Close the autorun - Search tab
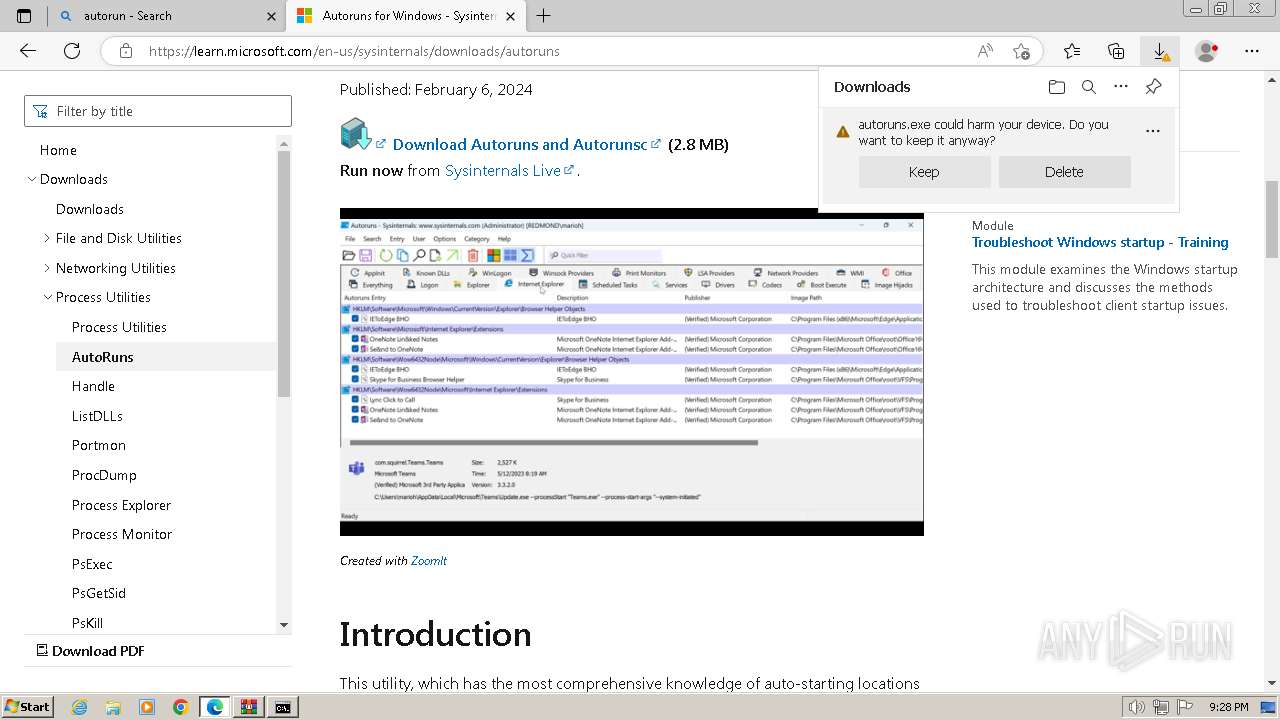 [271, 16]
